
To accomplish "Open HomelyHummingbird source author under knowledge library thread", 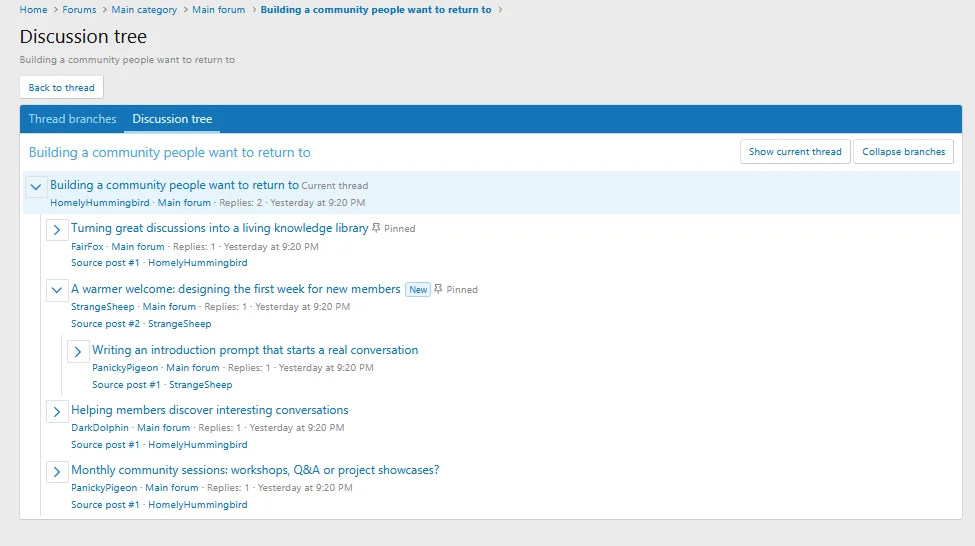I will 198,263.
